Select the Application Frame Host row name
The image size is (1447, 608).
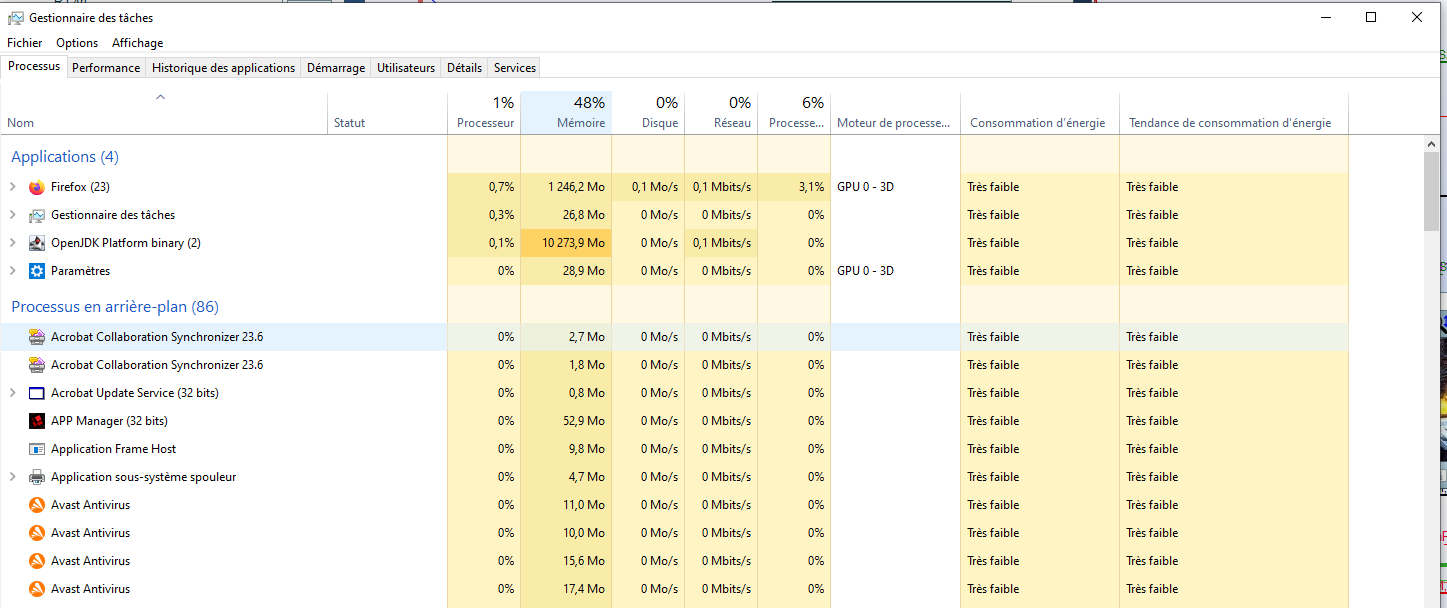pos(114,449)
